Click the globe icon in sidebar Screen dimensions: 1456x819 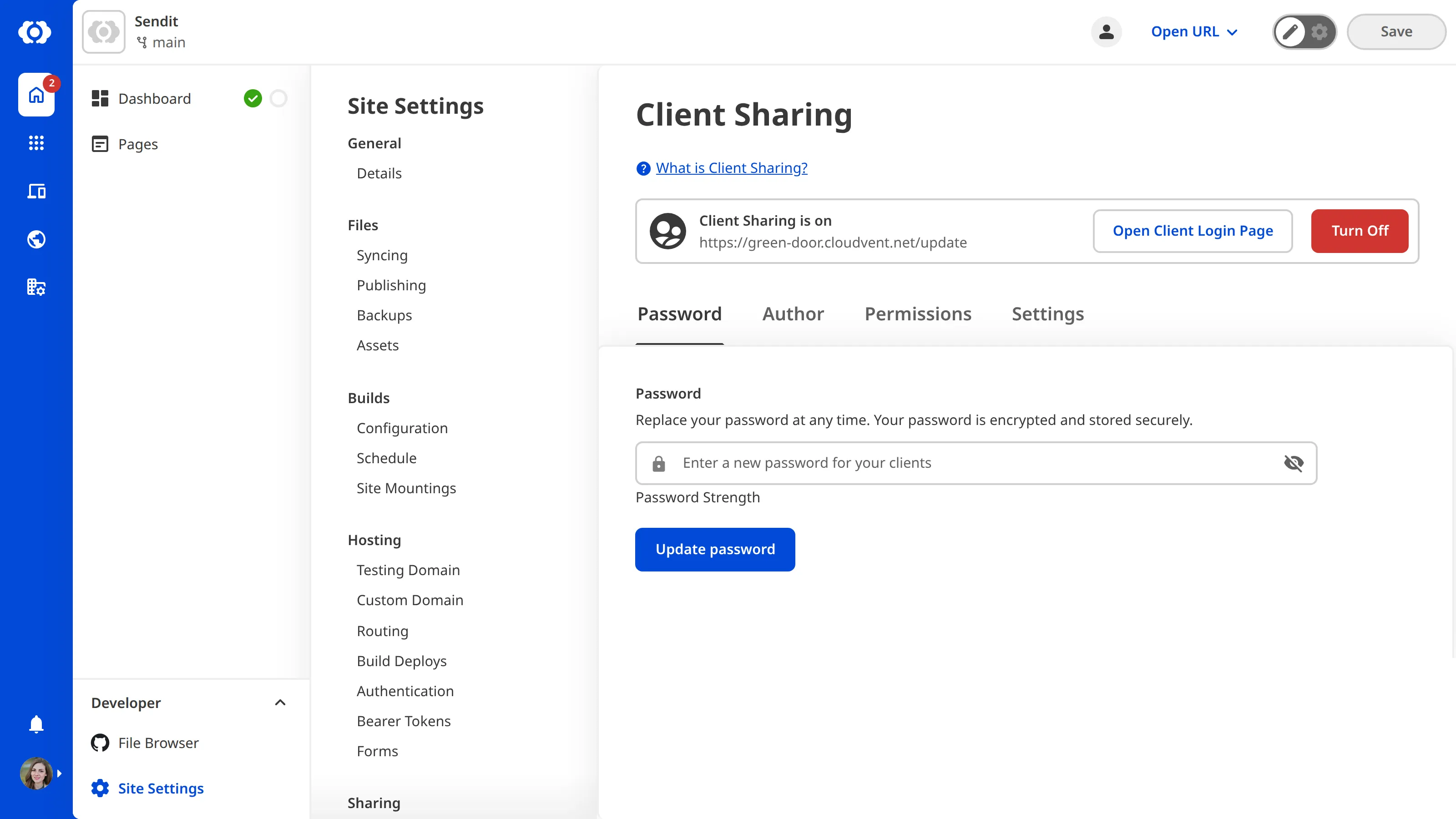(35, 239)
